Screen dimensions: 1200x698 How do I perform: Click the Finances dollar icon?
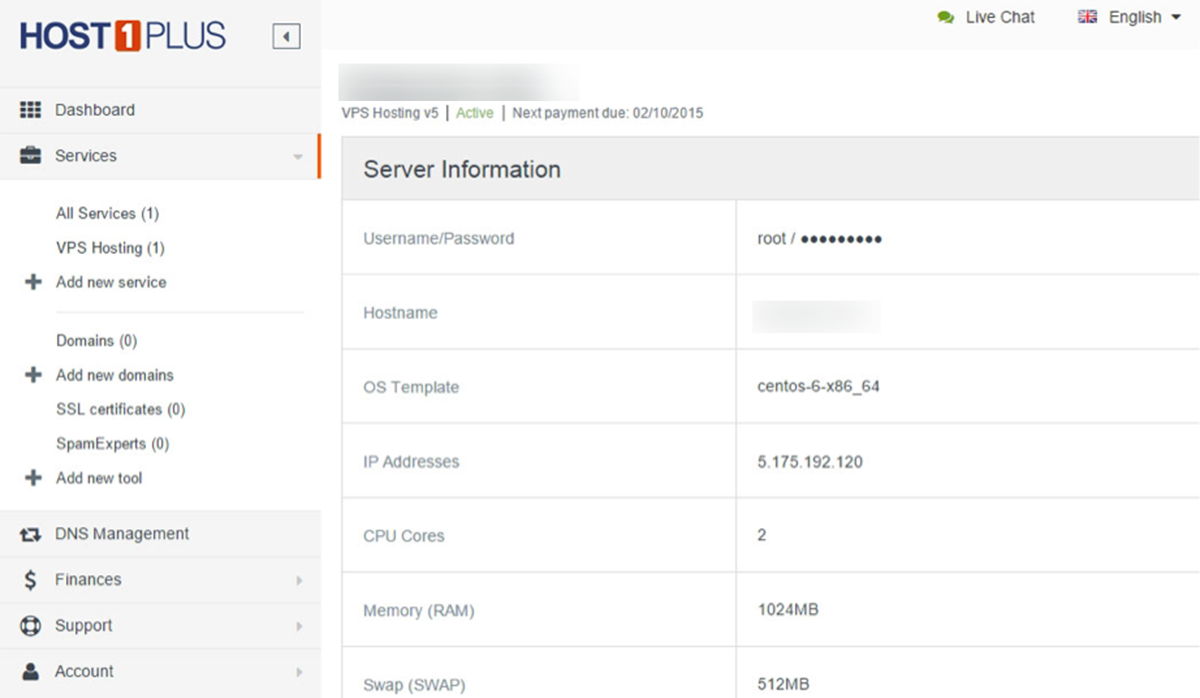[x=31, y=580]
